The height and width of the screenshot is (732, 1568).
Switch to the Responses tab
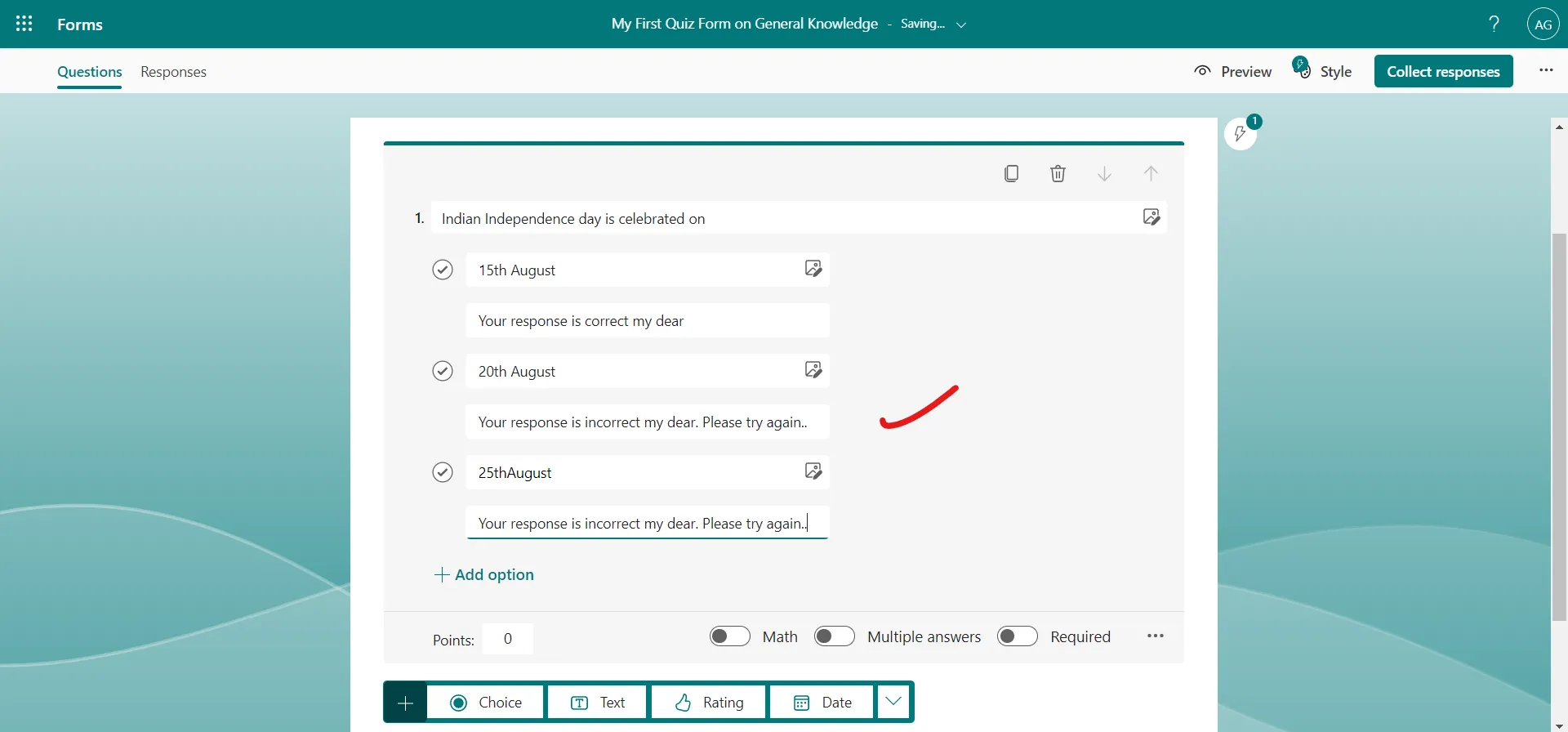173,72
